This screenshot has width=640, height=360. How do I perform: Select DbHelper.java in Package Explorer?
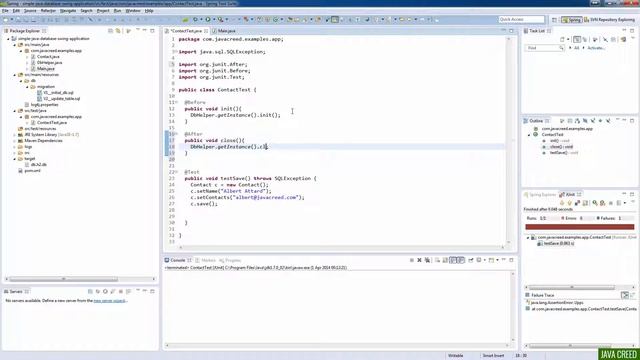49,62
